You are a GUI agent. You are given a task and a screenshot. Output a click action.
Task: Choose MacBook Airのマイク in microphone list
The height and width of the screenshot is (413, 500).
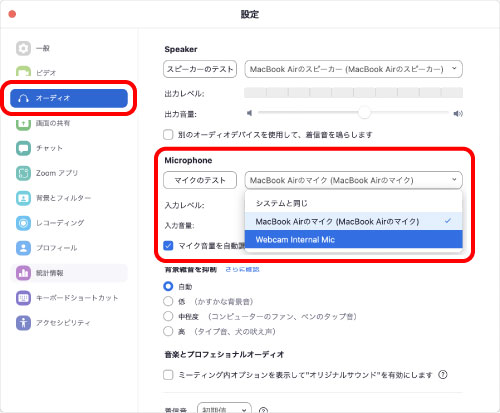point(353,221)
